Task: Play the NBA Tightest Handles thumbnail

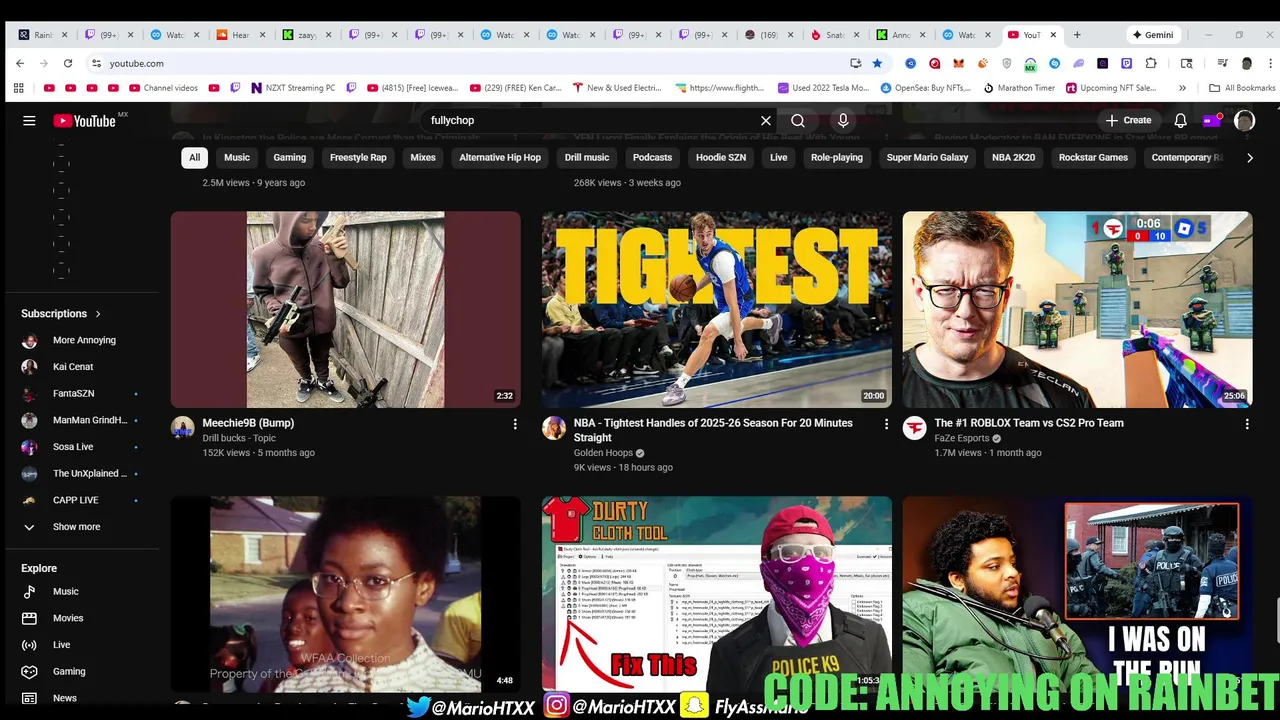Action: pos(717,309)
